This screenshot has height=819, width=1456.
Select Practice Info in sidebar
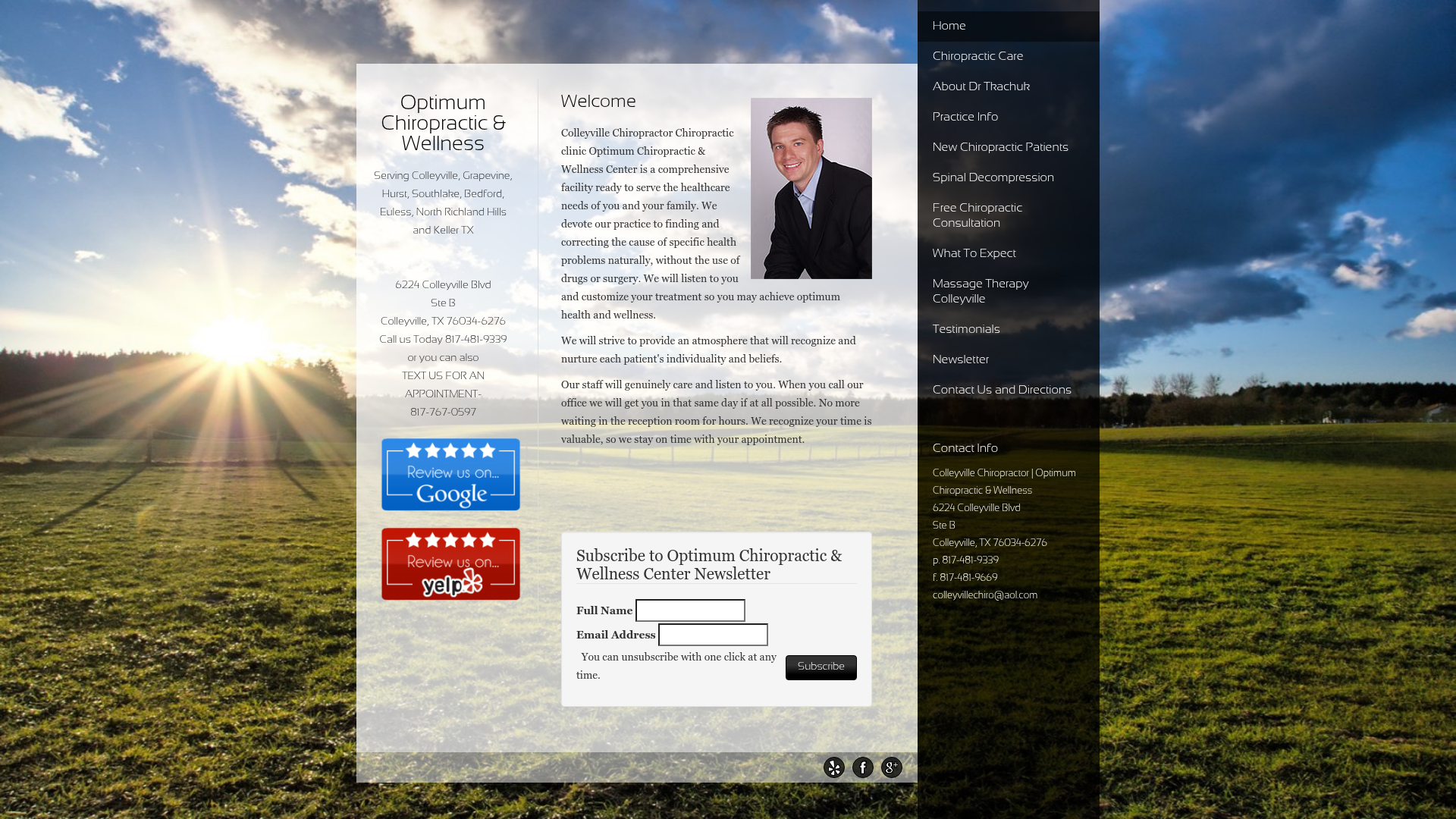tap(965, 117)
